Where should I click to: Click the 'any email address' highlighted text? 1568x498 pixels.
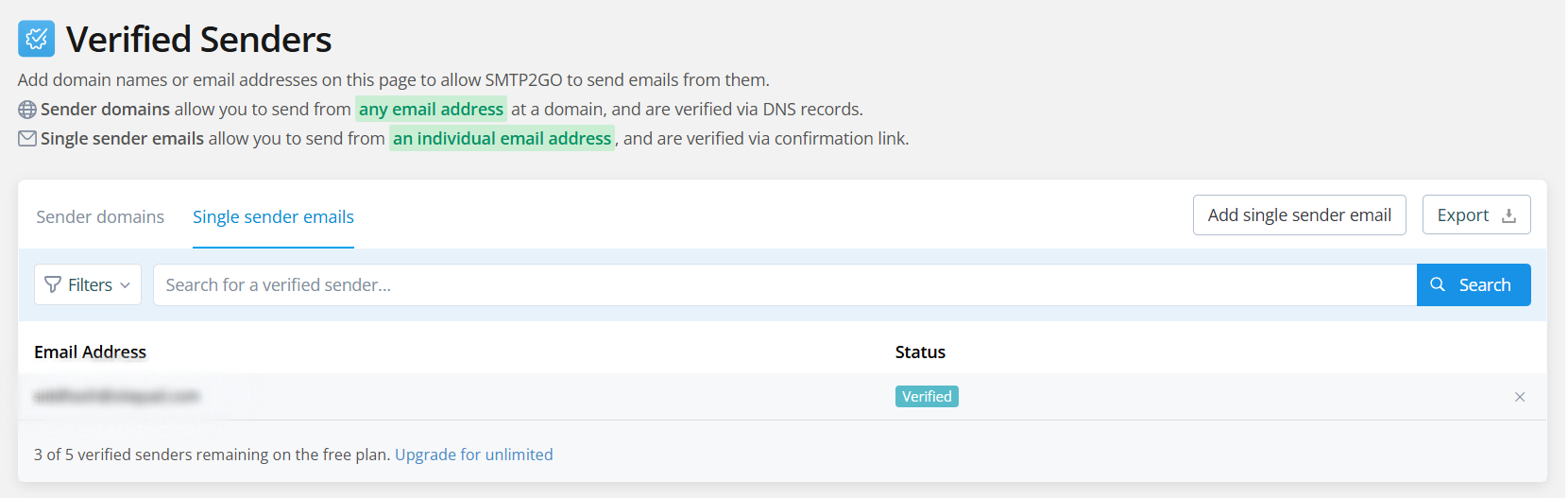431,110
